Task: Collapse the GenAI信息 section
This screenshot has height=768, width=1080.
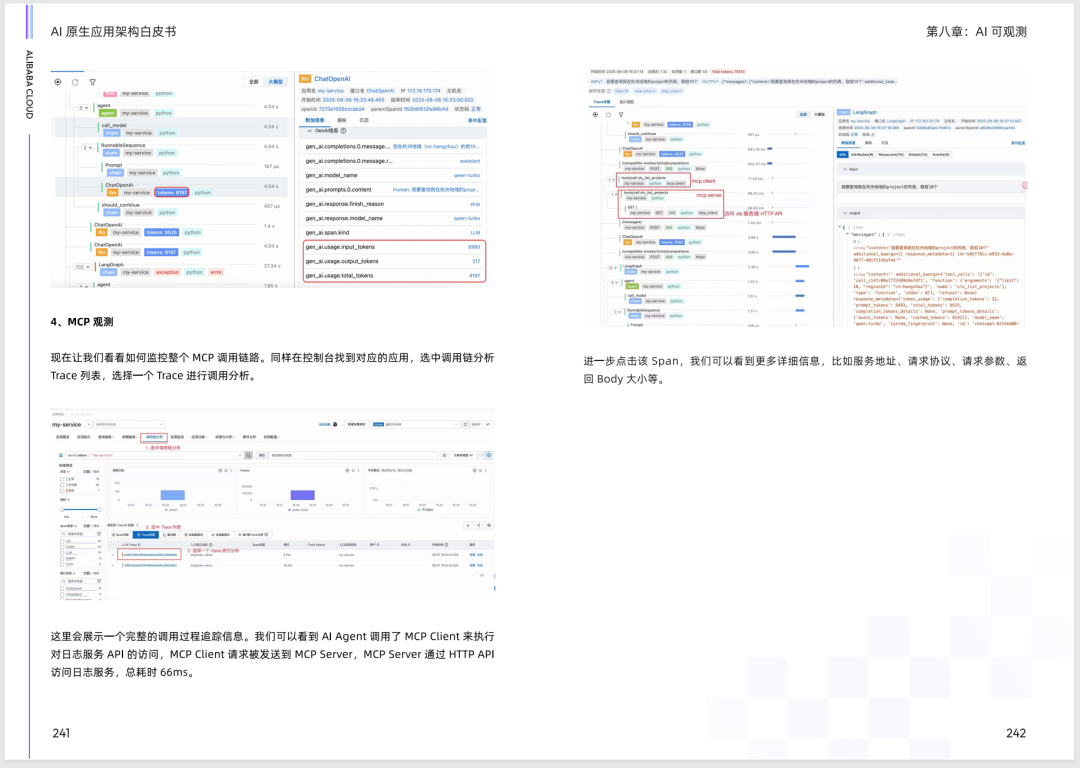Action: 310,130
